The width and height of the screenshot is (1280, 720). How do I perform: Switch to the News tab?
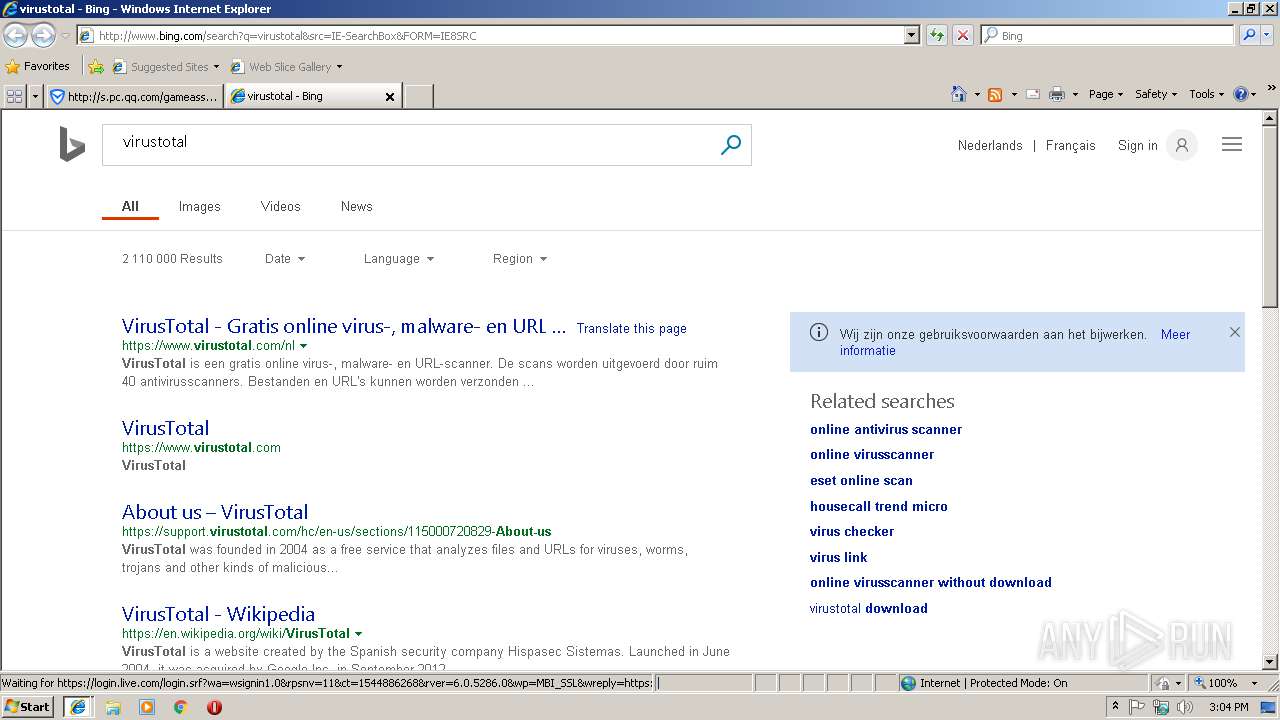356,206
